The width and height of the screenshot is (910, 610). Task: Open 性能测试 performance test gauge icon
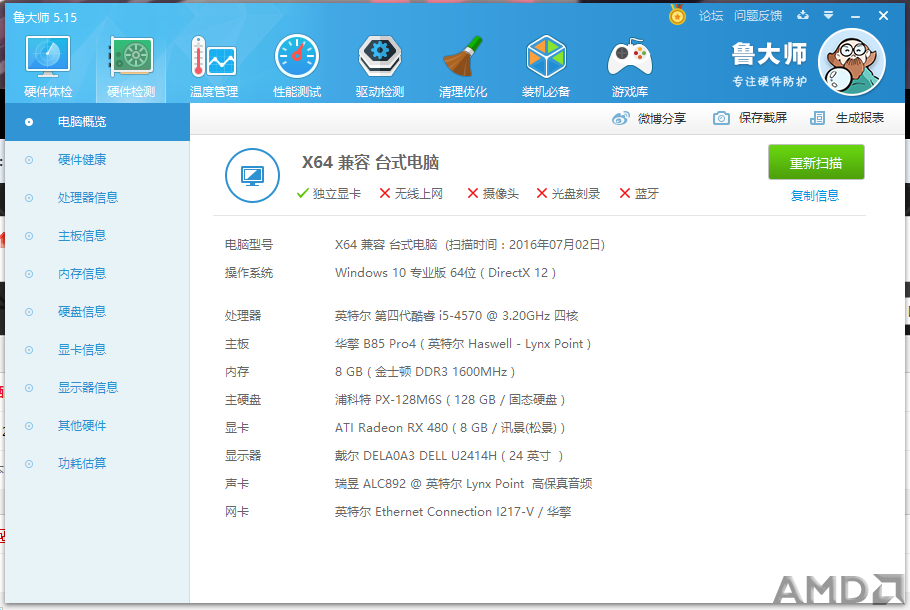click(x=297, y=56)
